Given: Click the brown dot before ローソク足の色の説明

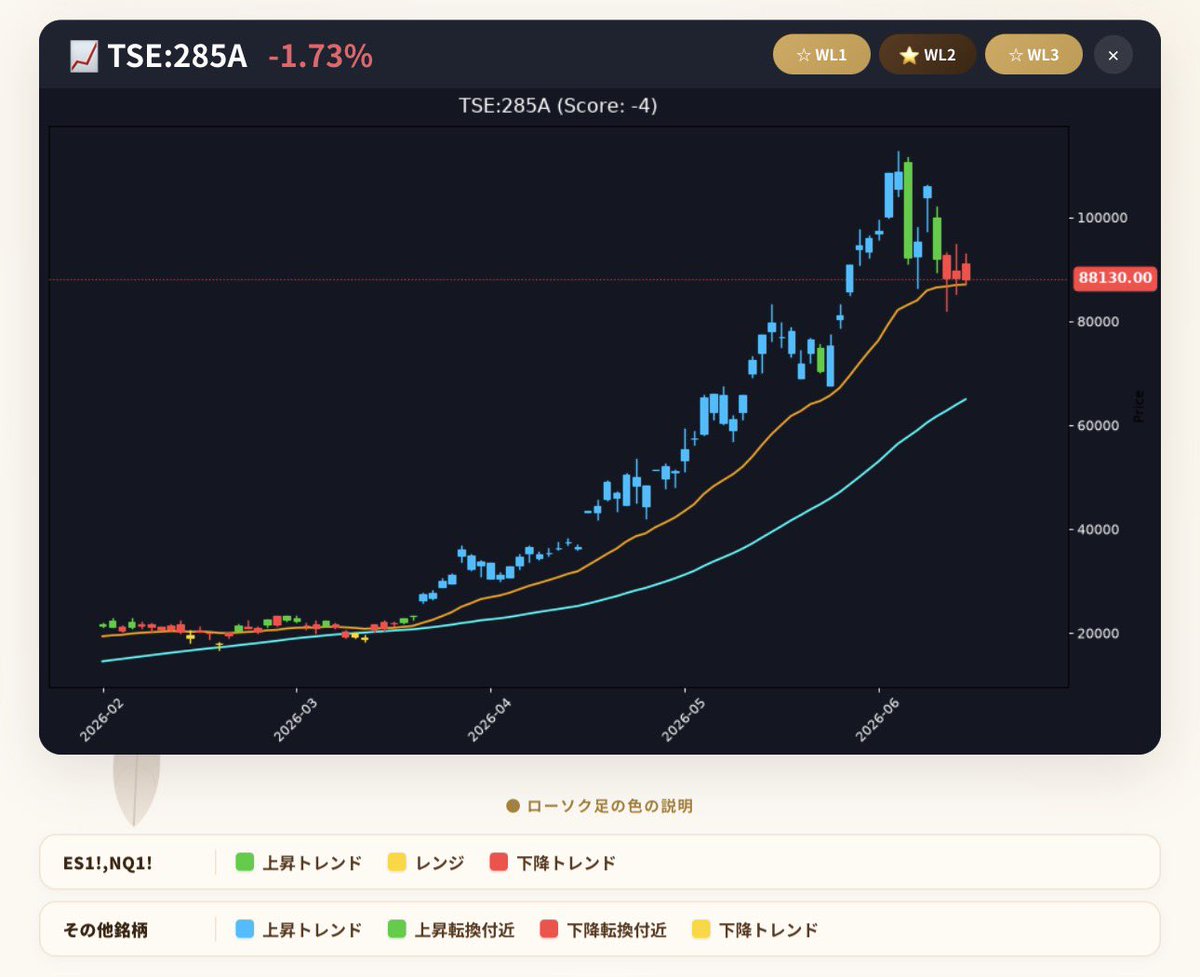Looking at the screenshot, I should (513, 806).
